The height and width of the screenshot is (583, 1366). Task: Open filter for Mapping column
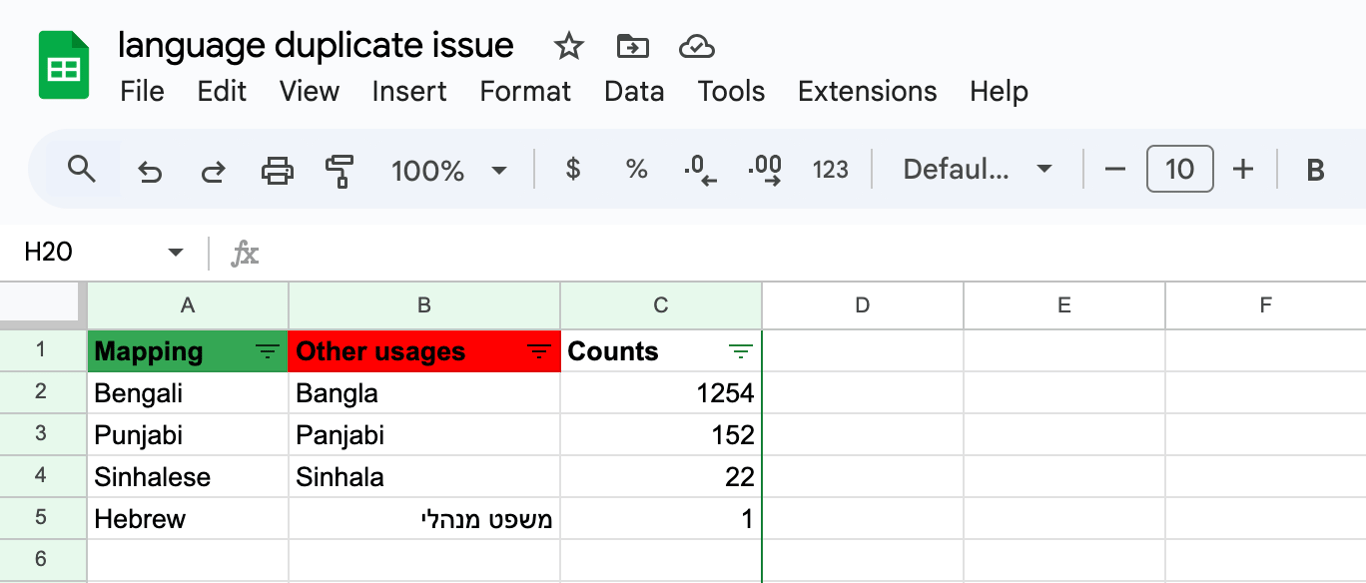tap(268, 351)
